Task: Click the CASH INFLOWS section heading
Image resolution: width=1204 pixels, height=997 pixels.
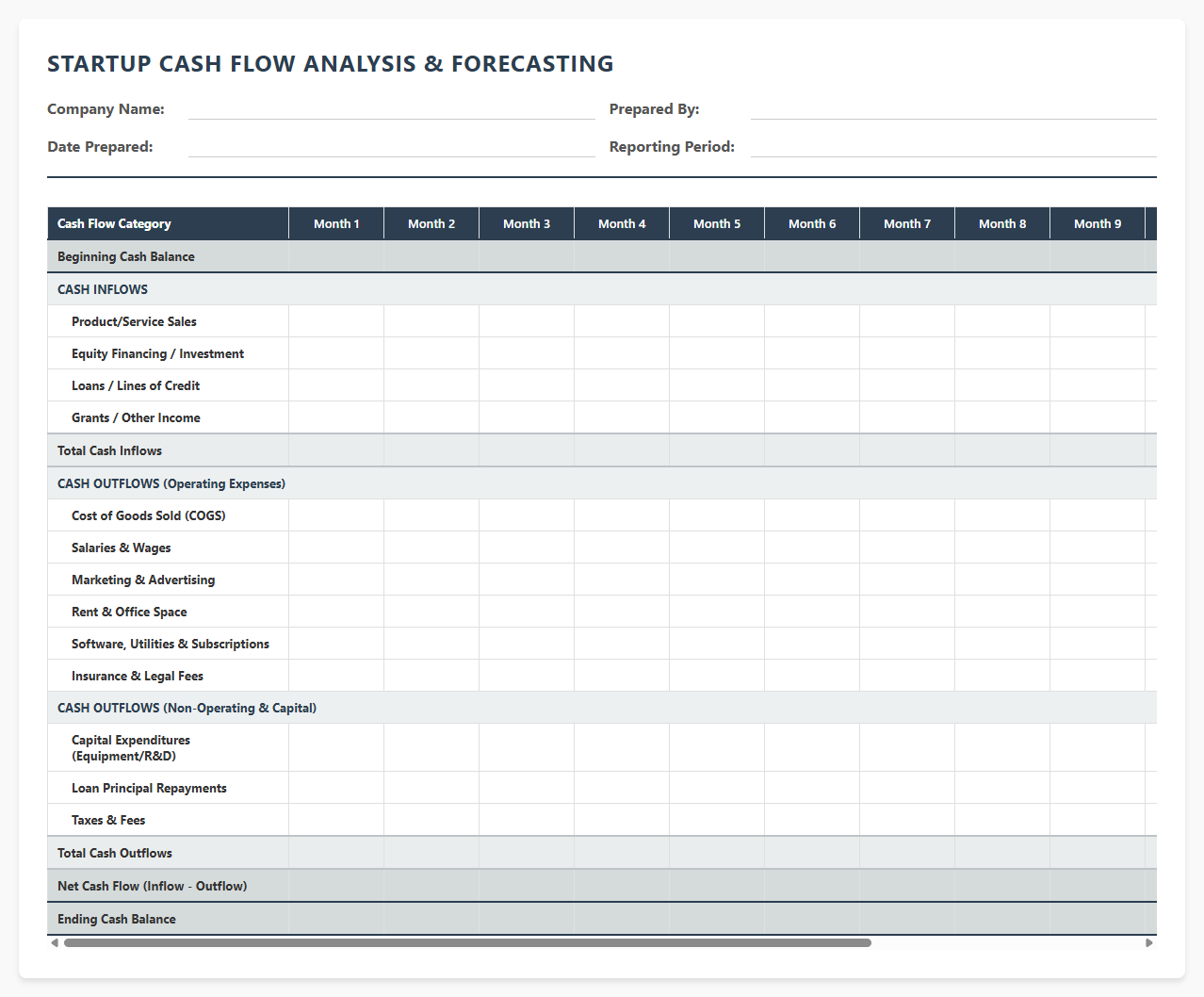Action: click(103, 289)
